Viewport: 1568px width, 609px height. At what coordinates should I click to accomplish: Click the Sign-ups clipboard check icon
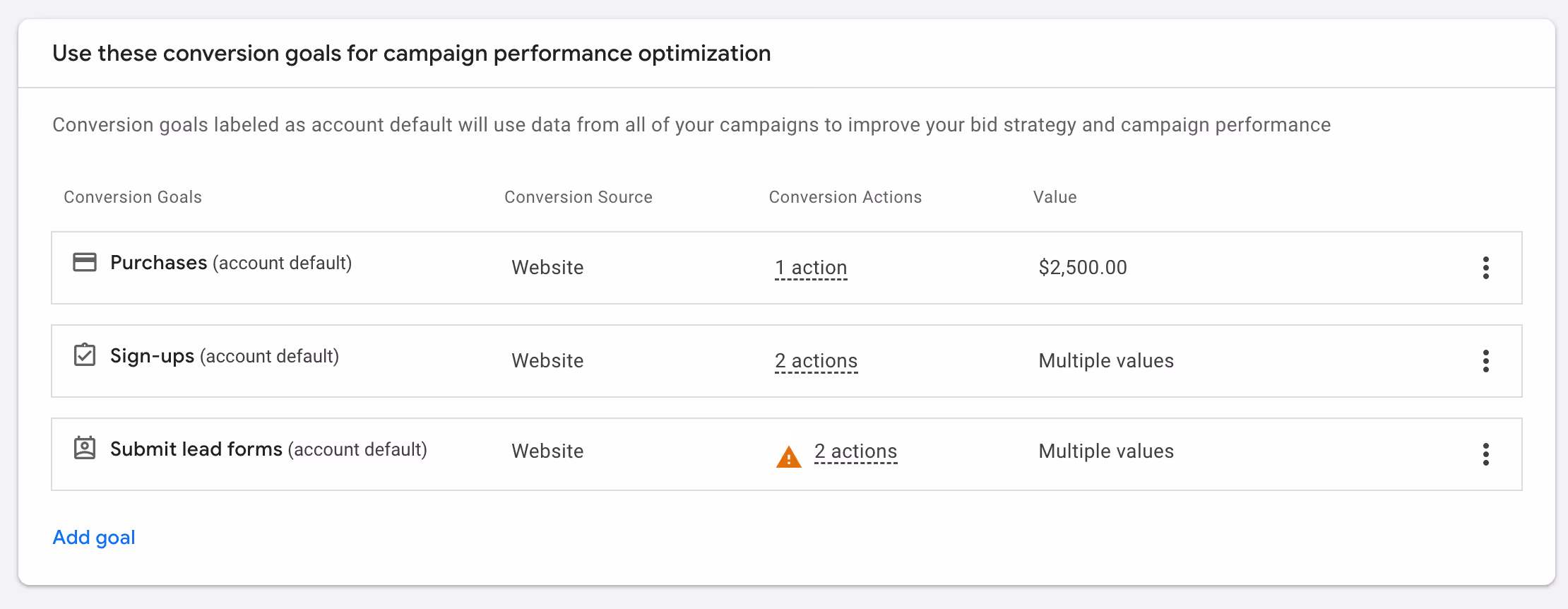point(85,355)
